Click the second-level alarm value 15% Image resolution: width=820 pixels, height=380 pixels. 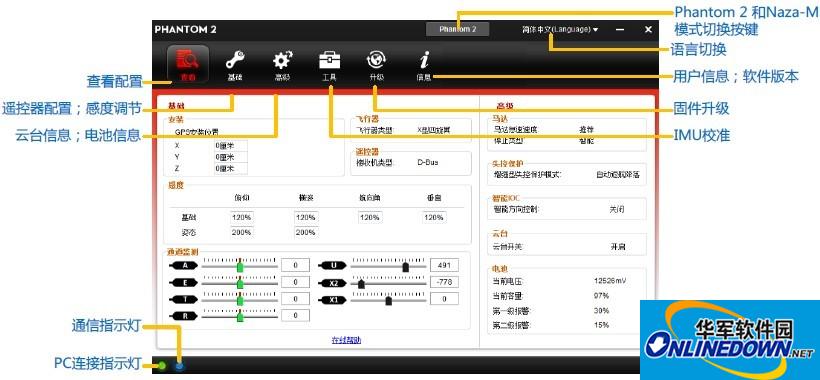pyautogui.click(x=601, y=325)
